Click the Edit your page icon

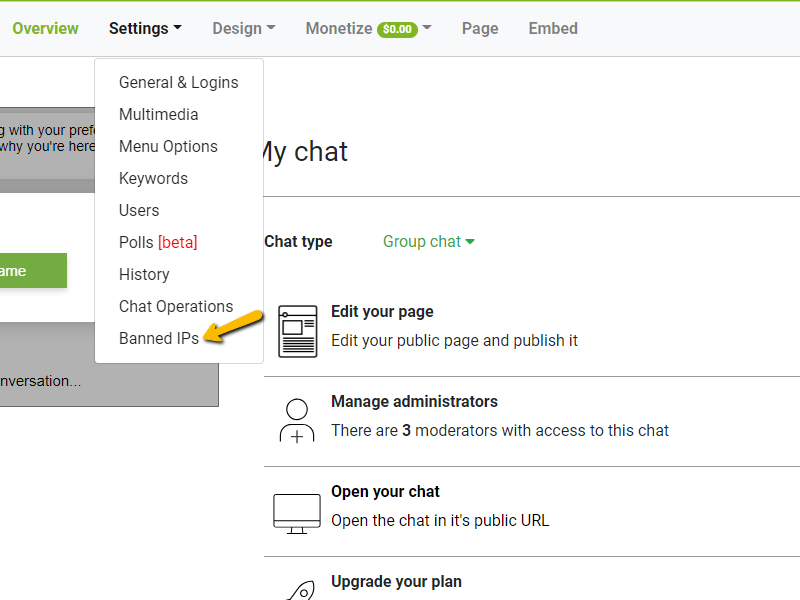coord(297,331)
